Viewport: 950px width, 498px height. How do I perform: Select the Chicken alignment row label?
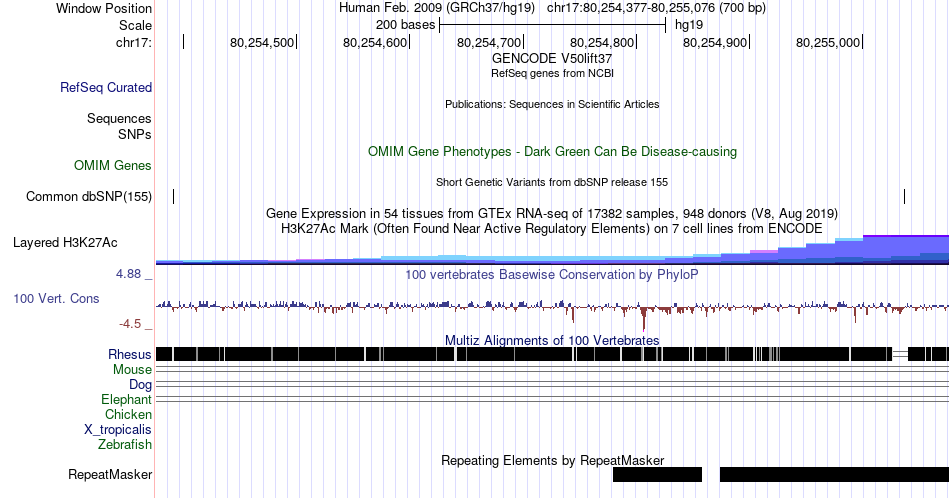128,415
